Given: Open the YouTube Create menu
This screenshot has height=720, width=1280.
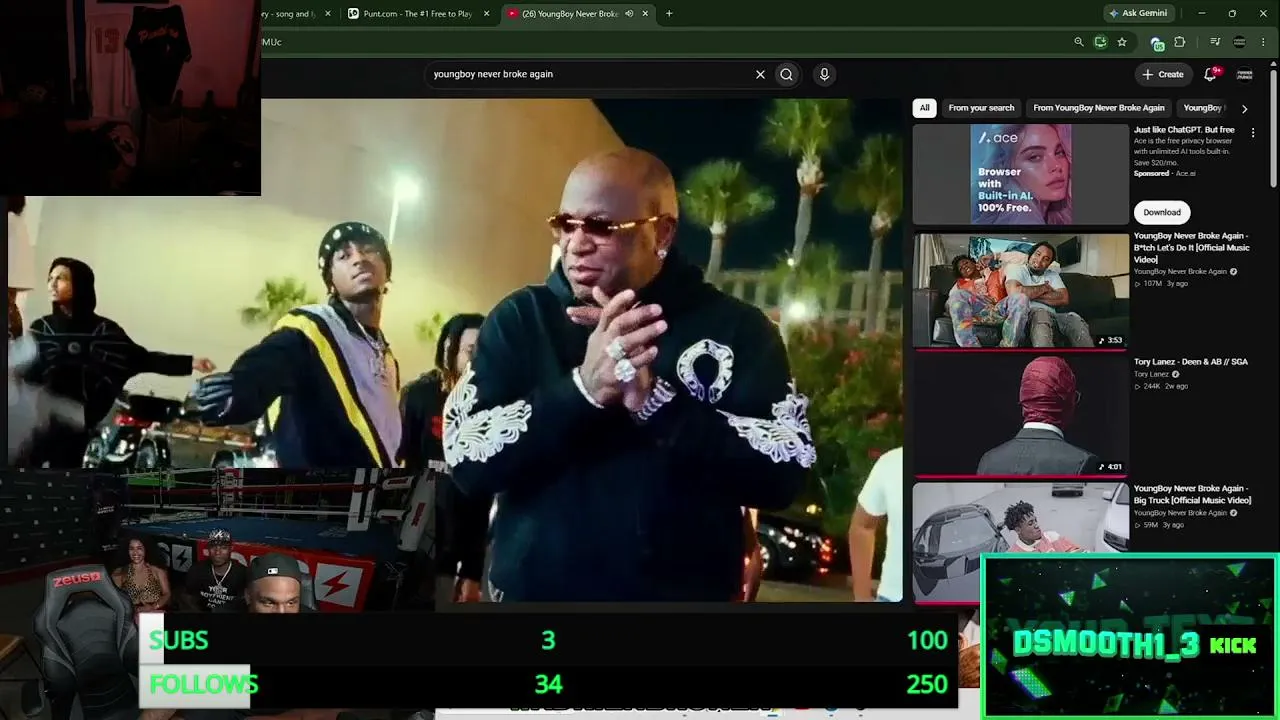Looking at the screenshot, I should (x=1163, y=74).
